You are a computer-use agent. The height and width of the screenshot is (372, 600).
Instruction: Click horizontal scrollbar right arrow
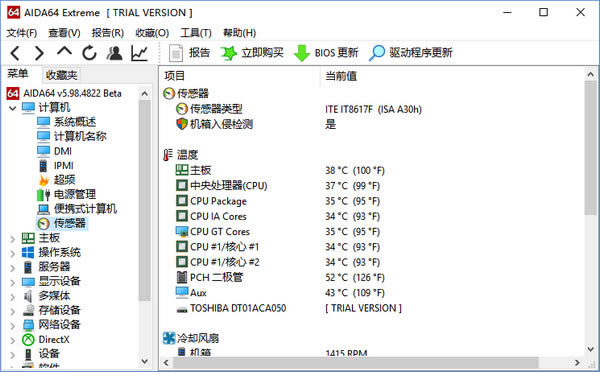(x=577, y=362)
